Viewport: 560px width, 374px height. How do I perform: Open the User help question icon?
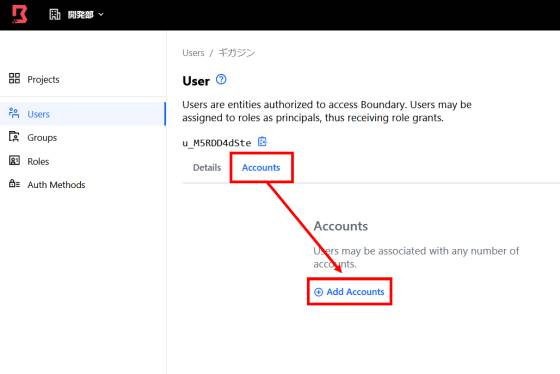coord(221,79)
